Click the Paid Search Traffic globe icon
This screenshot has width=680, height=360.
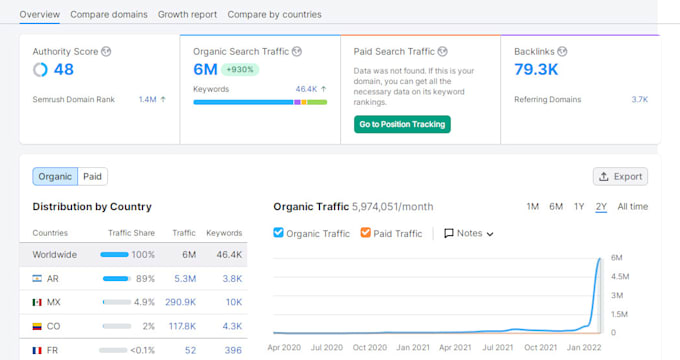[442, 52]
